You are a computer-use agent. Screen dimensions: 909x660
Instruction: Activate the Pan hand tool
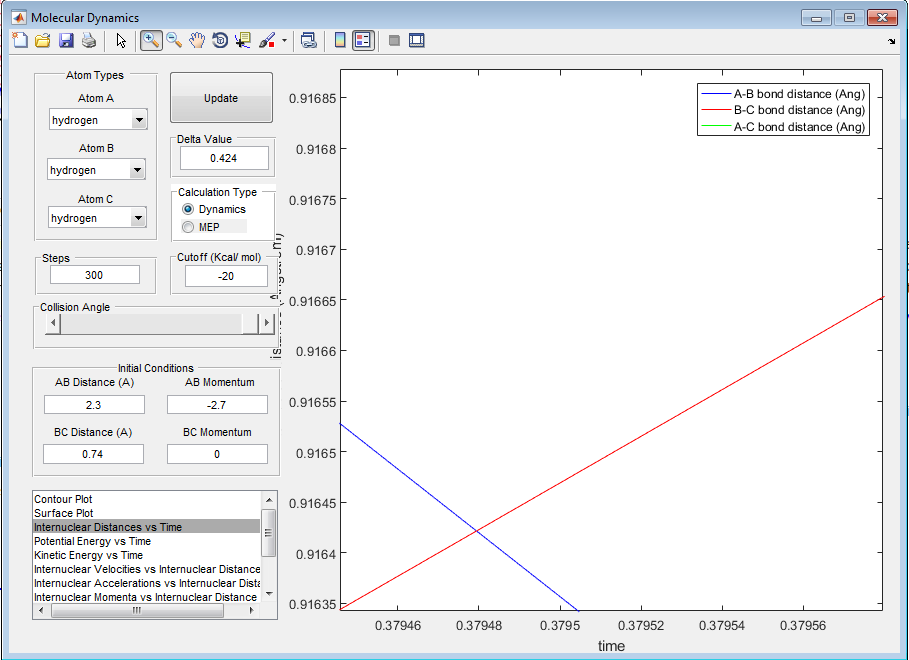[197, 40]
